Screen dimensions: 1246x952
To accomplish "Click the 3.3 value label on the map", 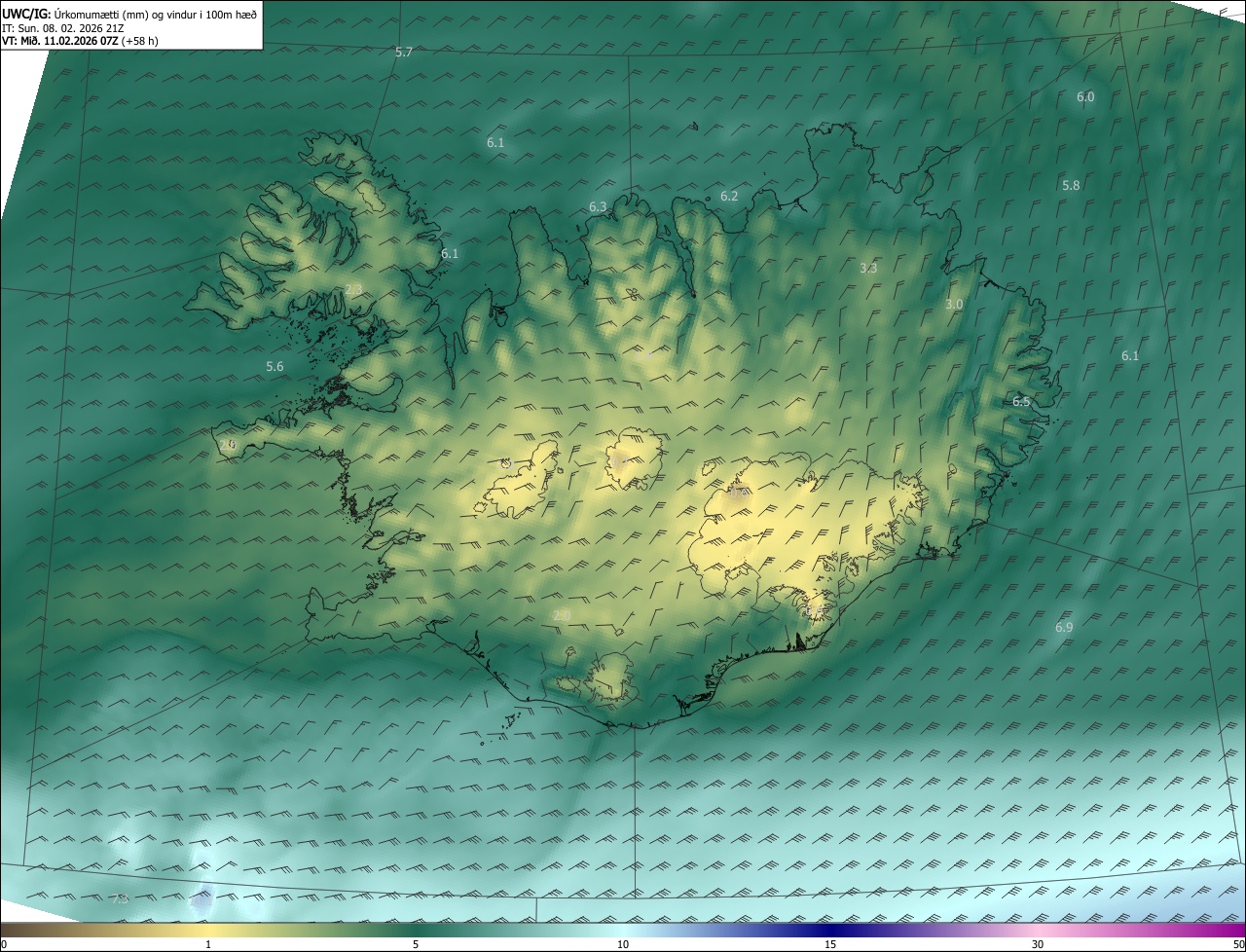I will tap(868, 268).
